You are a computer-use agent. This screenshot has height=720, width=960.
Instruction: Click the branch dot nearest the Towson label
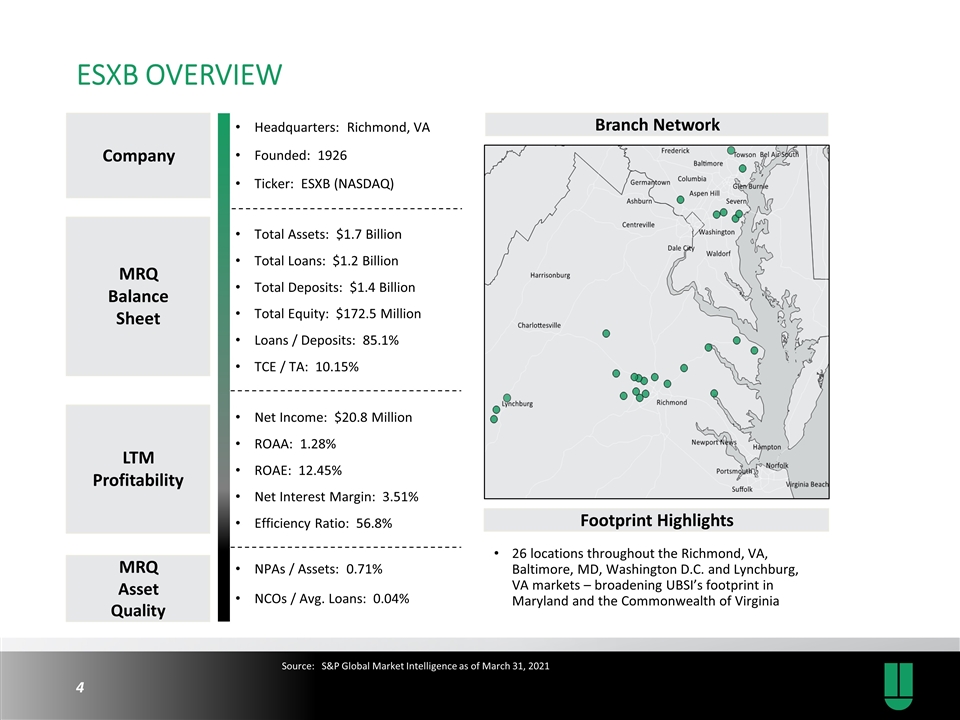pos(731,150)
